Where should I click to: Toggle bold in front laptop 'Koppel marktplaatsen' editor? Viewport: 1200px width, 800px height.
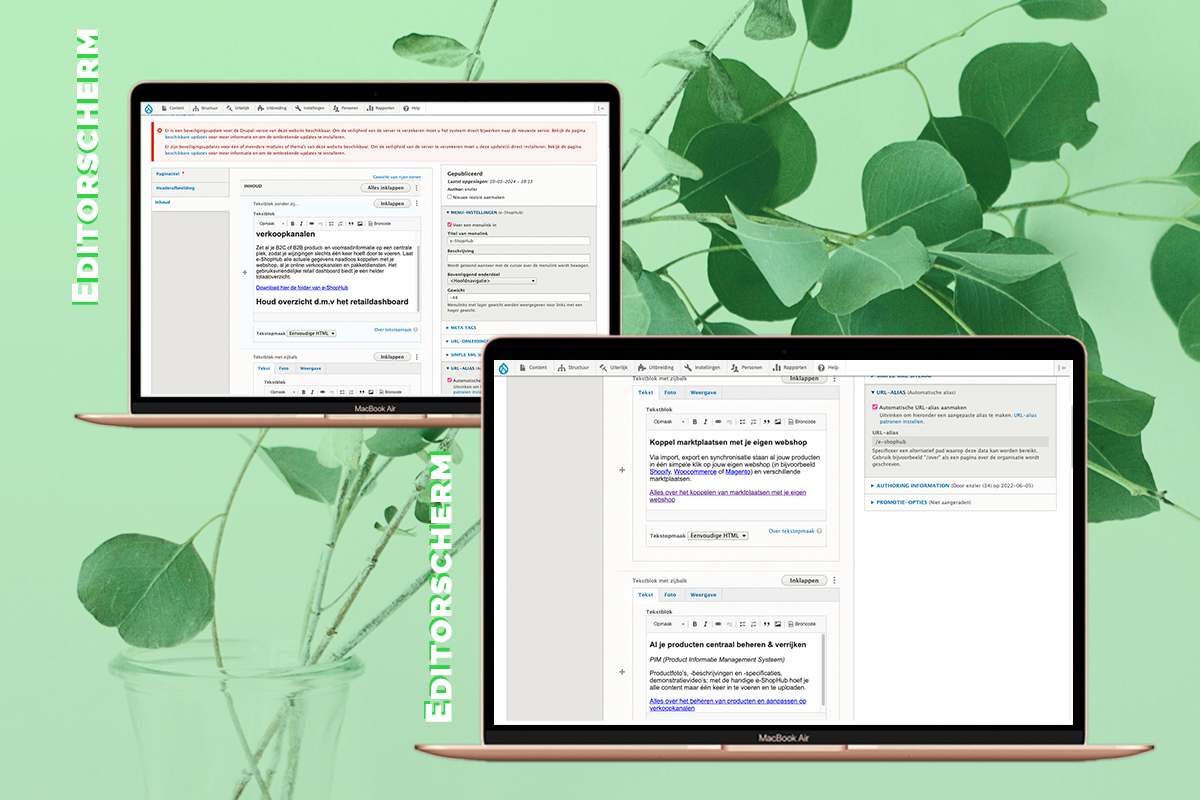pyautogui.click(x=695, y=422)
